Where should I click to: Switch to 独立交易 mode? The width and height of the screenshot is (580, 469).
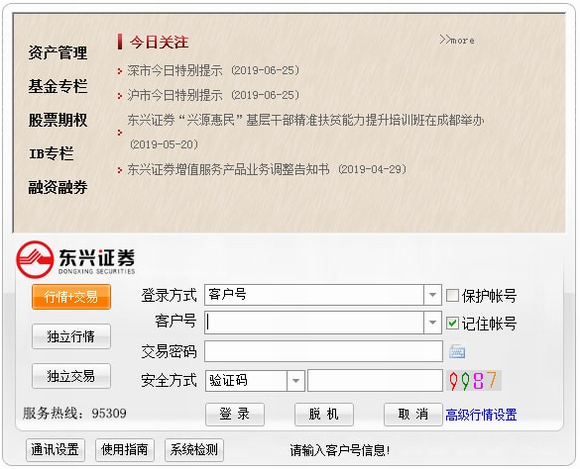(x=71, y=376)
